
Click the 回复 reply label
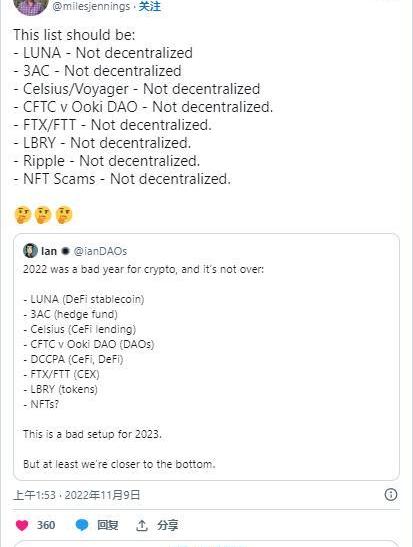tap(107, 525)
